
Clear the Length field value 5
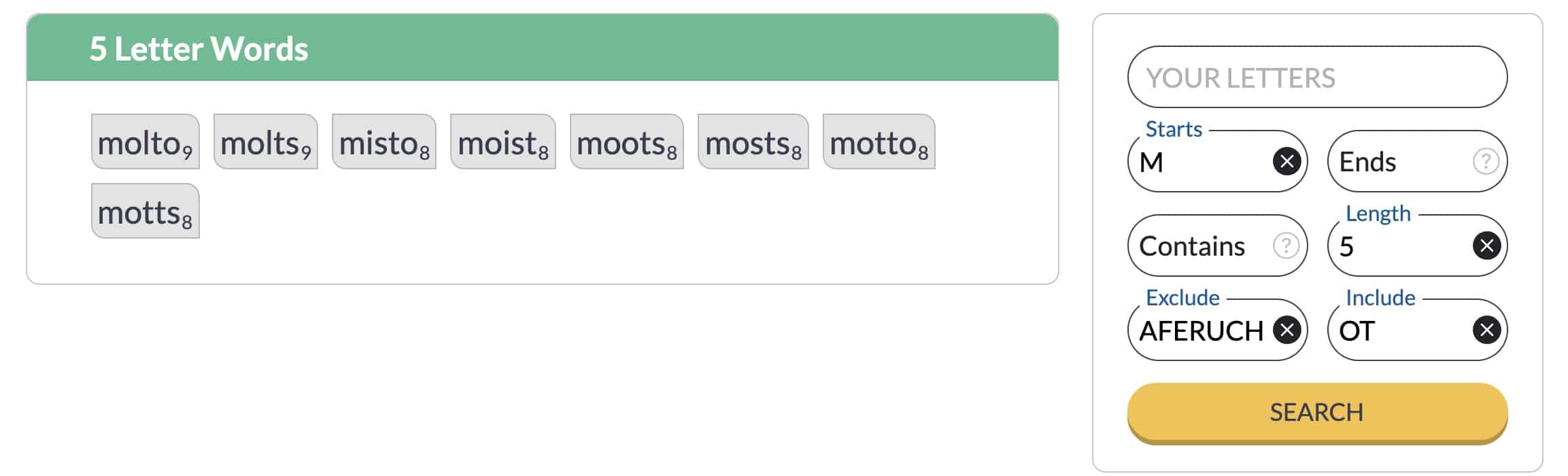tap(1486, 246)
